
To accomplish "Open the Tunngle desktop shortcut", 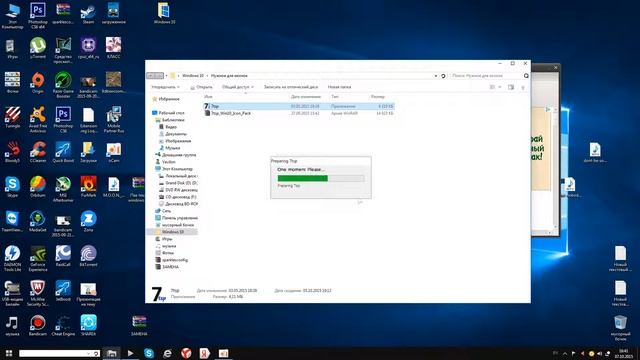I will coord(12,118).
